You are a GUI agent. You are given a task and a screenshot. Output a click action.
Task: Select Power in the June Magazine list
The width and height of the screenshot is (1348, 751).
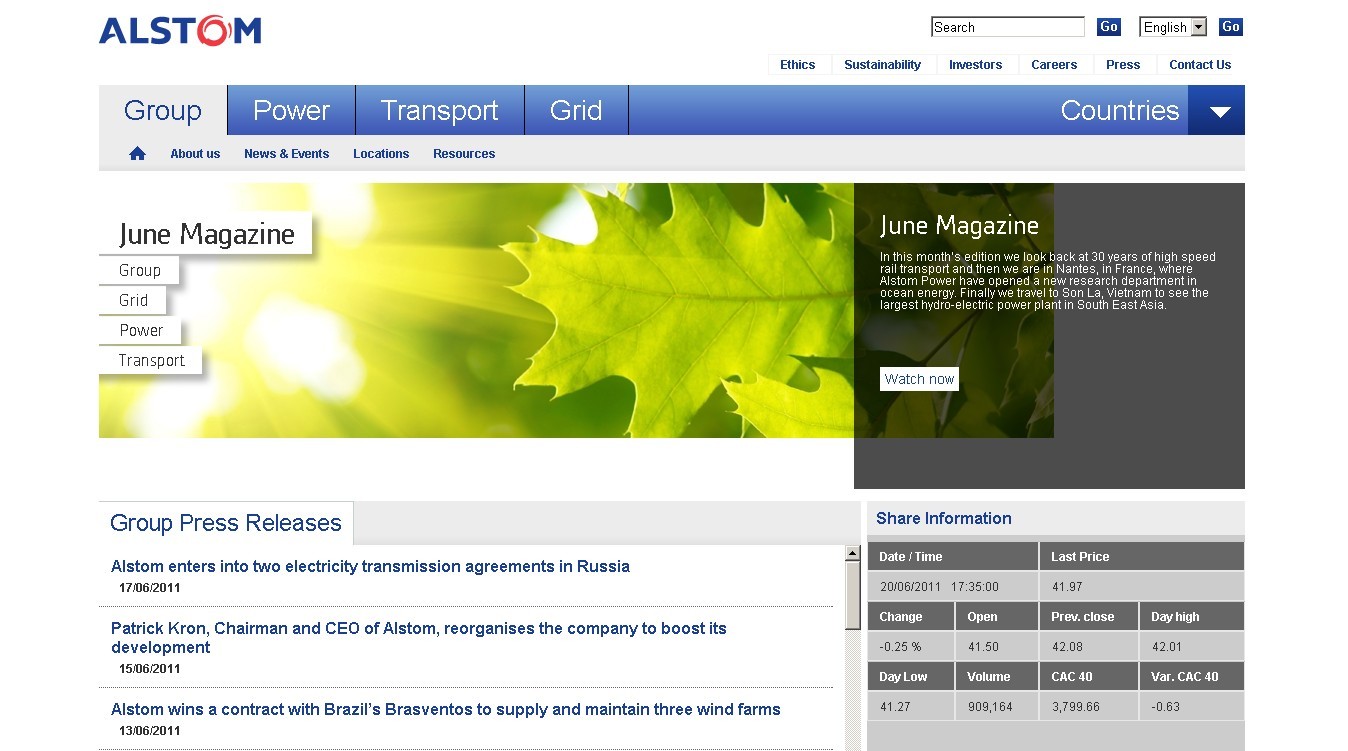[141, 330]
